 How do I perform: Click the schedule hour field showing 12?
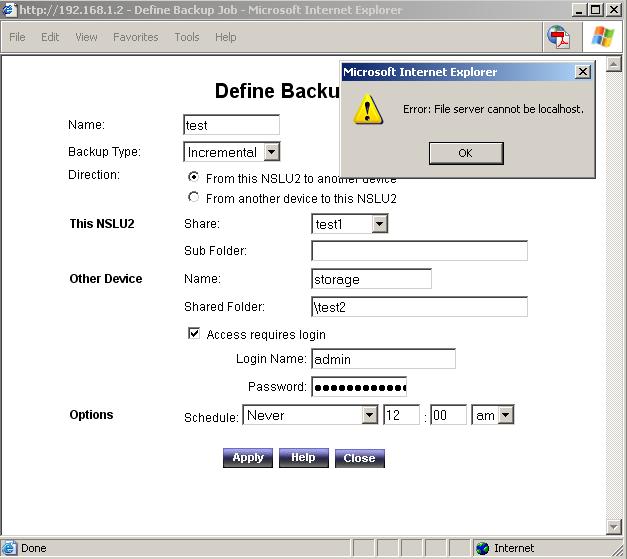point(401,415)
